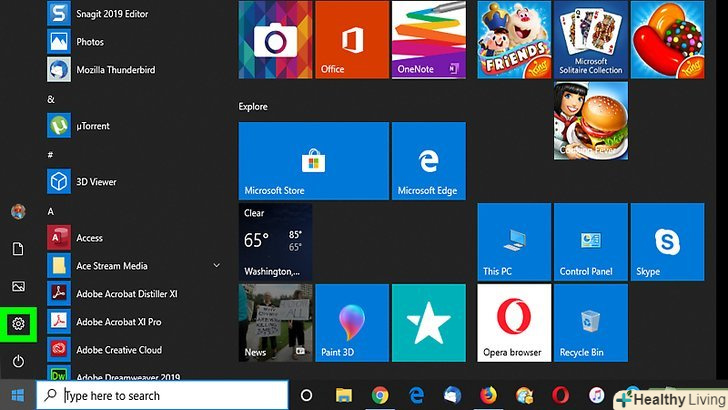
Task: Launch 3D Viewer from the app list
Action: point(96,182)
